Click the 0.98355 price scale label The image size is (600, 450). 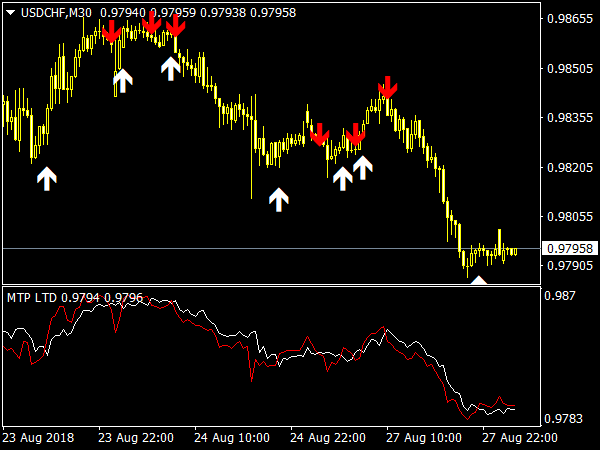pyautogui.click(x=570, y=117)
